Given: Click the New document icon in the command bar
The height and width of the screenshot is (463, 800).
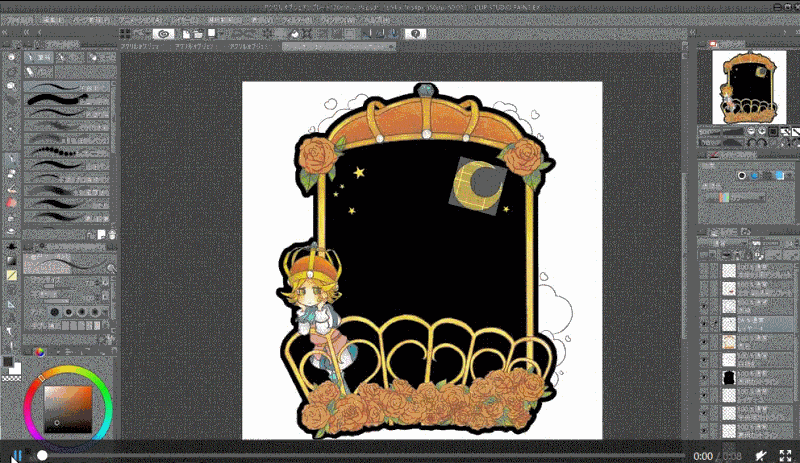Looking at the screenshot, I should coord(186,34).
